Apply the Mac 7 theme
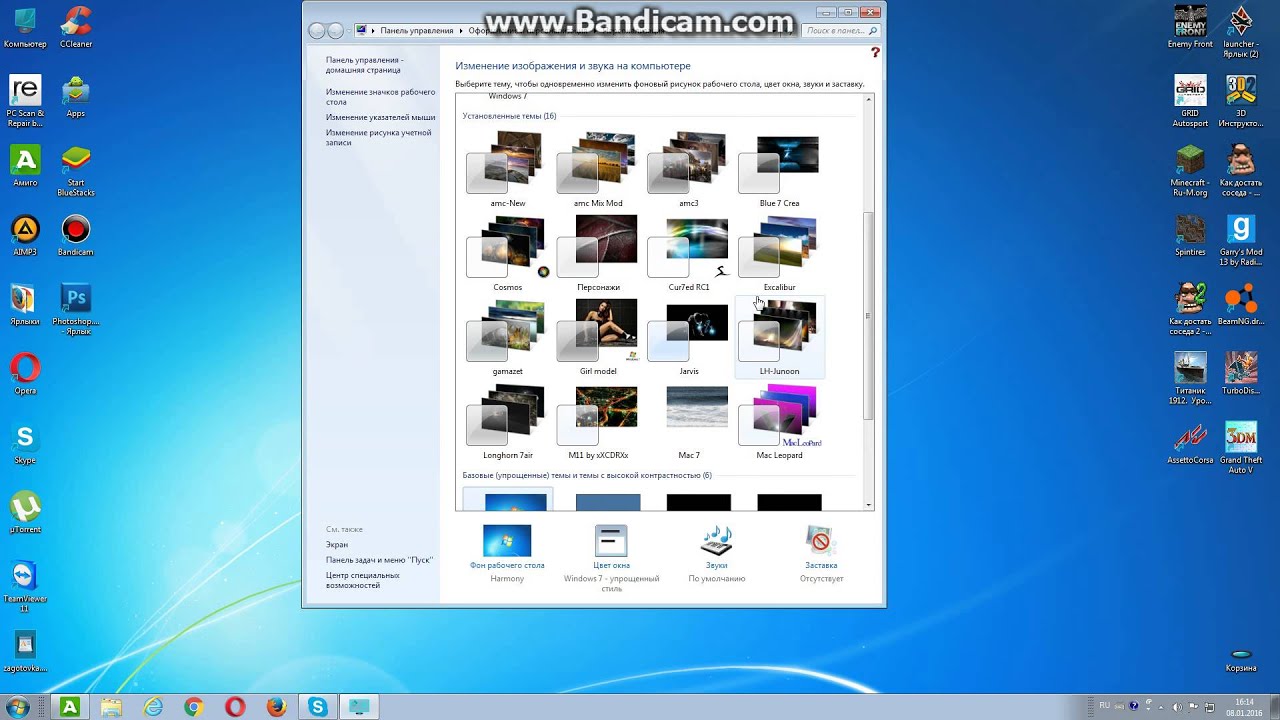 689,421
